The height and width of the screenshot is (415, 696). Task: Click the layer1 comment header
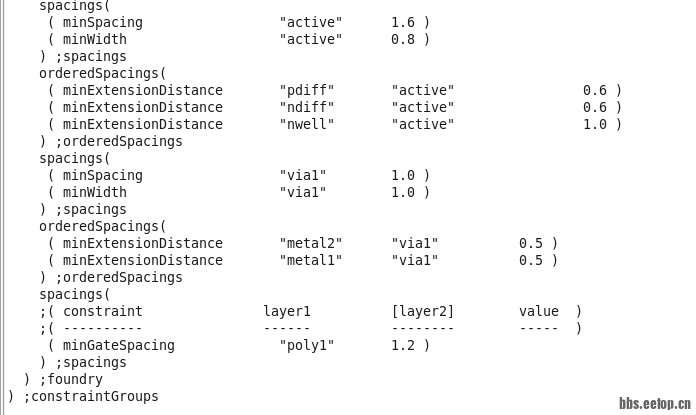tap(287, 311)
